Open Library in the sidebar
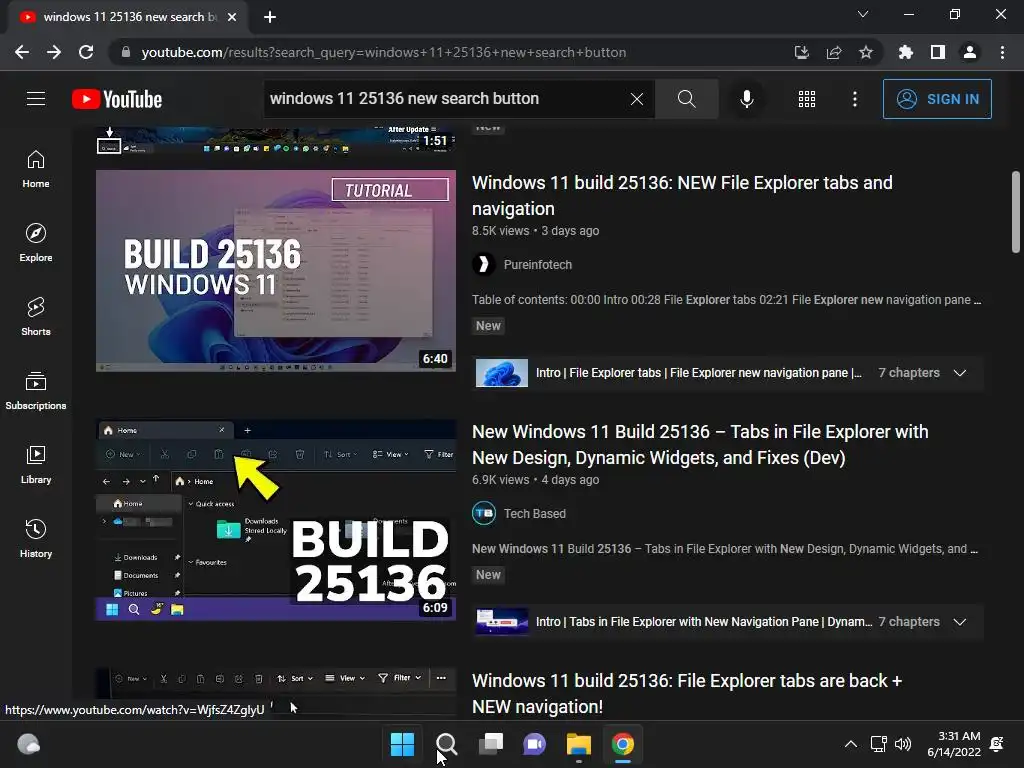 click(36, 464)
